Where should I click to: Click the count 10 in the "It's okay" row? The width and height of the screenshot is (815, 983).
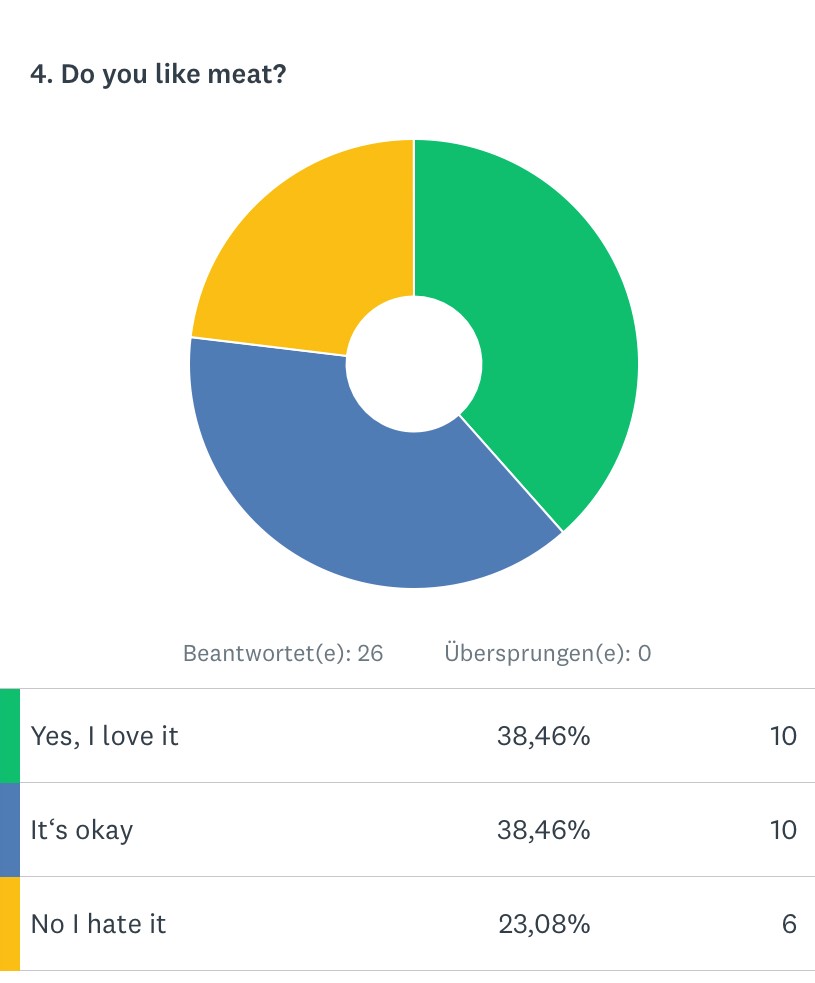point(783,830)
